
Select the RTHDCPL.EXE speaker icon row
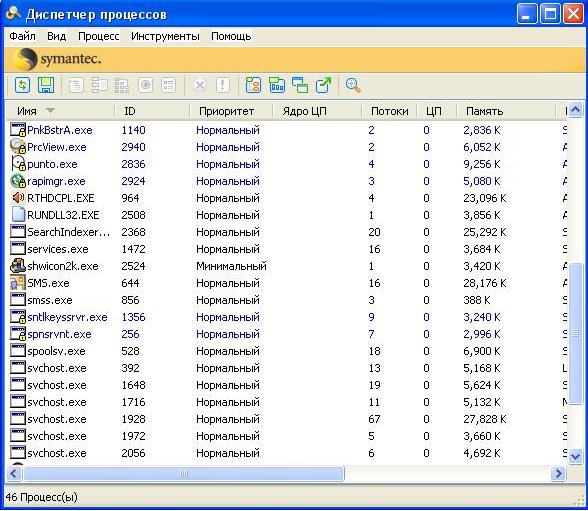287,198
